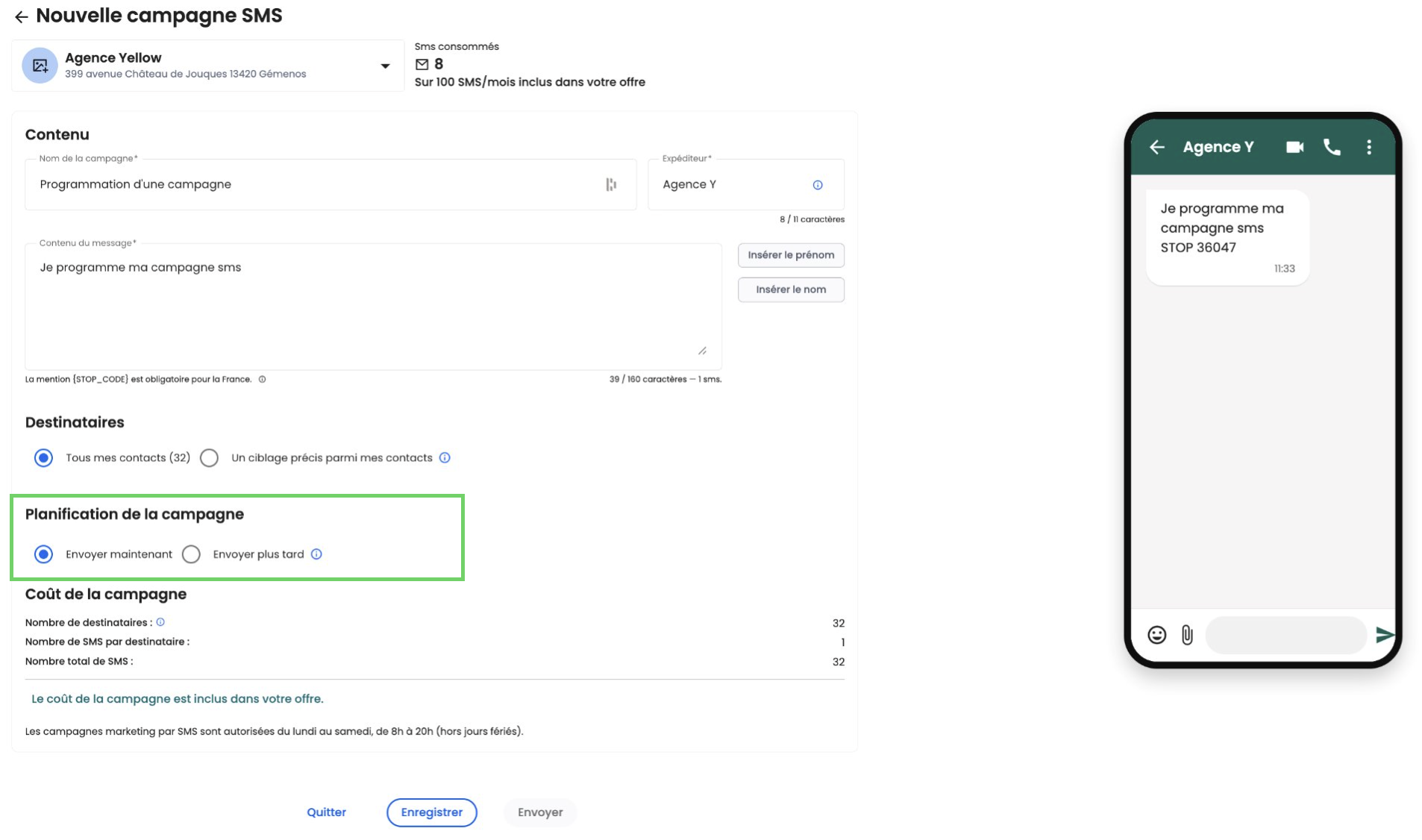The height and width of the screenshot is (840, 1422).
Task: Choose Envoyer plus tard radio option
Action: (x=191, y=554)
